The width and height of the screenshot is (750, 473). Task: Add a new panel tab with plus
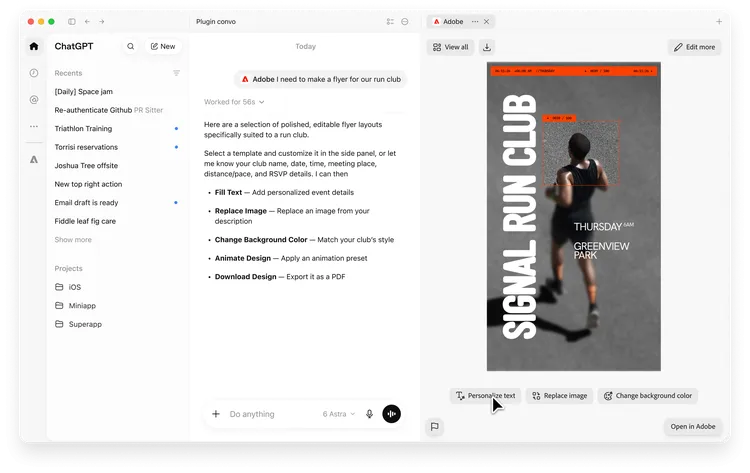[718, 22]
